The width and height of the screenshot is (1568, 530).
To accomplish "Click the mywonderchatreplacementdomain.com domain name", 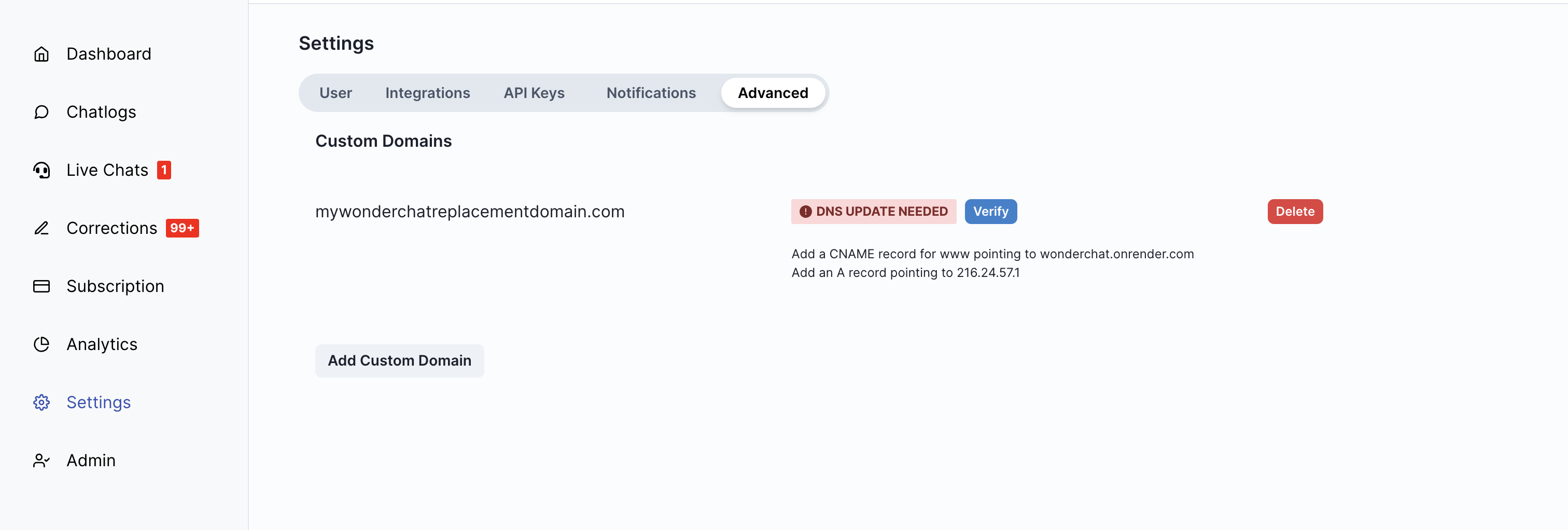I will coord(469,212).
